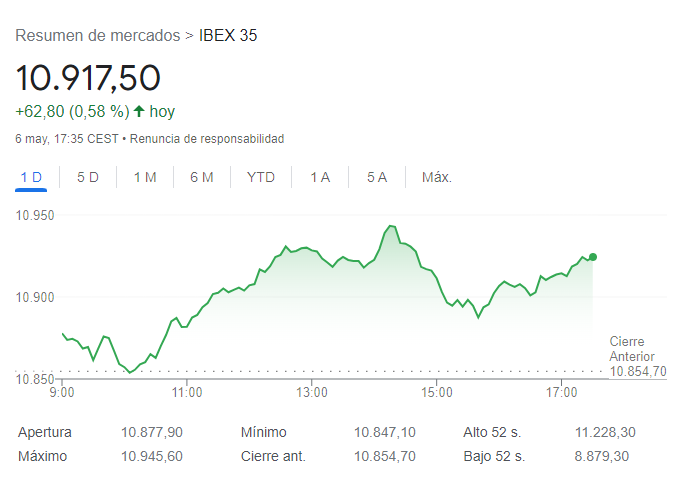The height and width of the screenshot is (479, 689).
Task: Select the 5 A range tab
Action: (x=377, y=177)
